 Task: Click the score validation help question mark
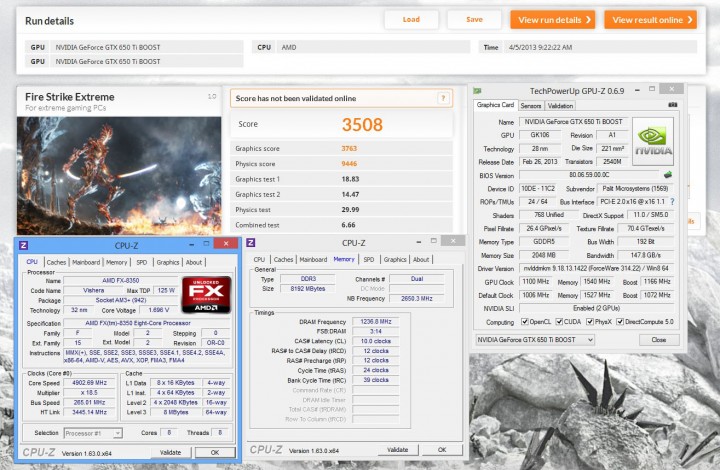(x=443, y=98)
